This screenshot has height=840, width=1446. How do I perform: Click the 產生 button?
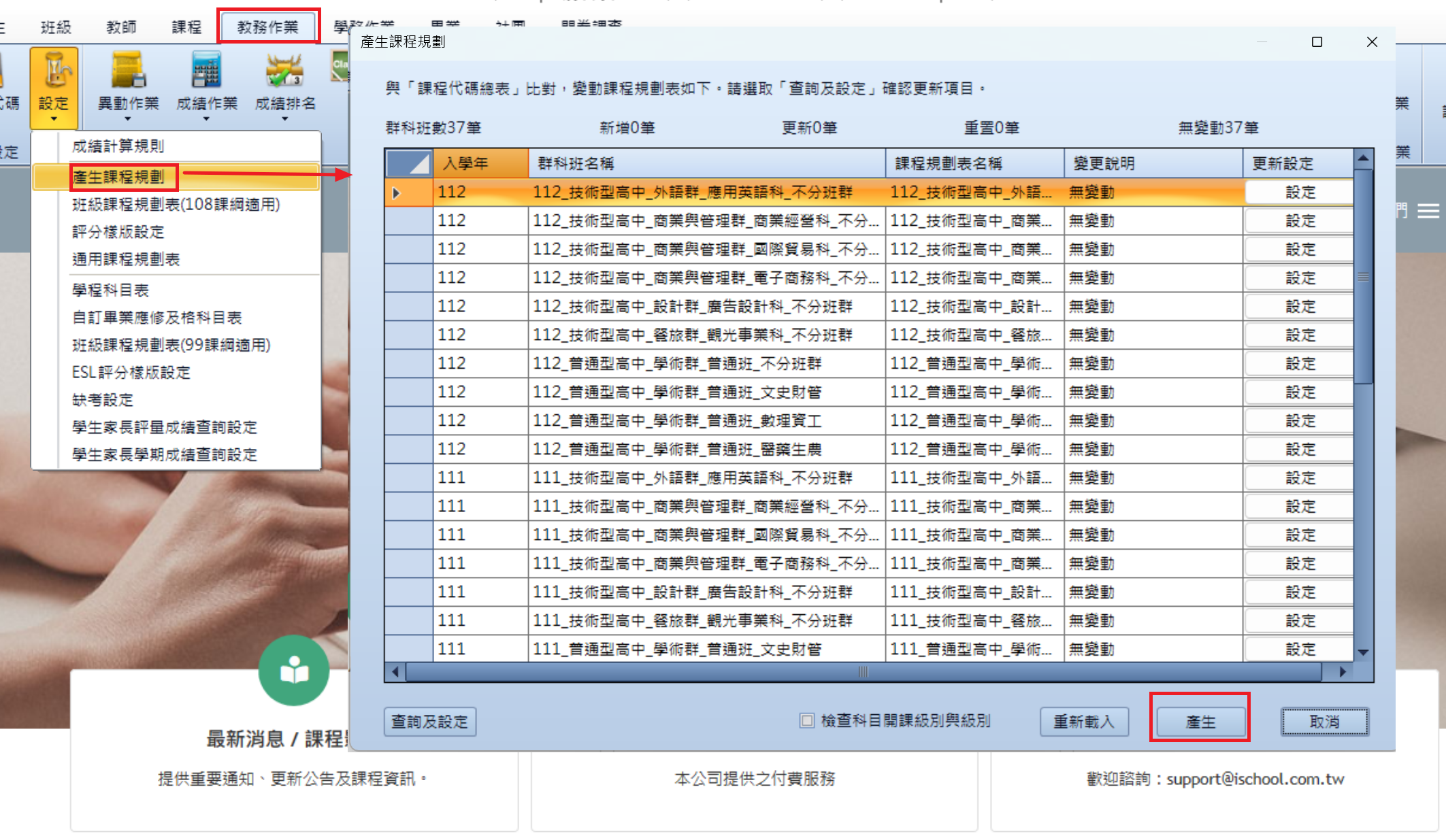click(x=1200, y=722)
